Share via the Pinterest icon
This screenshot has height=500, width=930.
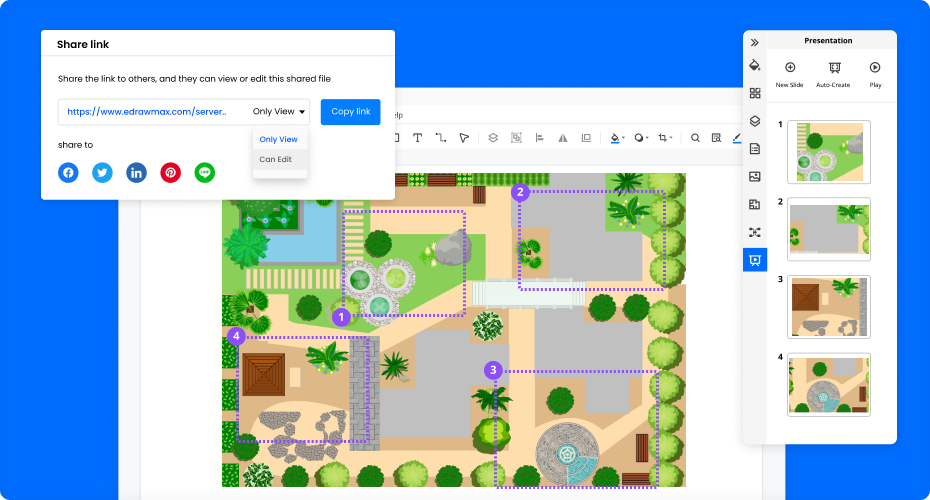pyautogui.click(x=171, y=172)
